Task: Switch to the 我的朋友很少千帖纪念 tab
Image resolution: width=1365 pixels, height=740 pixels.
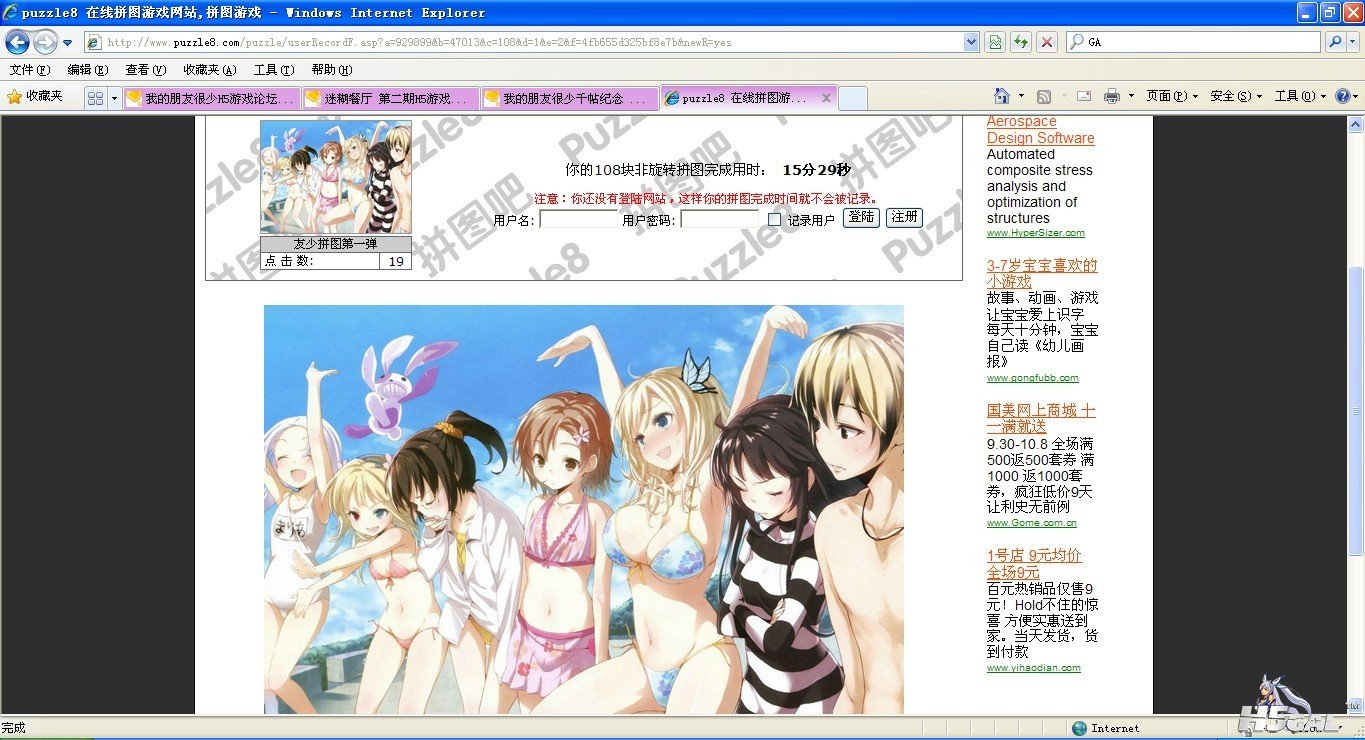Action: (x=570, y=98)
